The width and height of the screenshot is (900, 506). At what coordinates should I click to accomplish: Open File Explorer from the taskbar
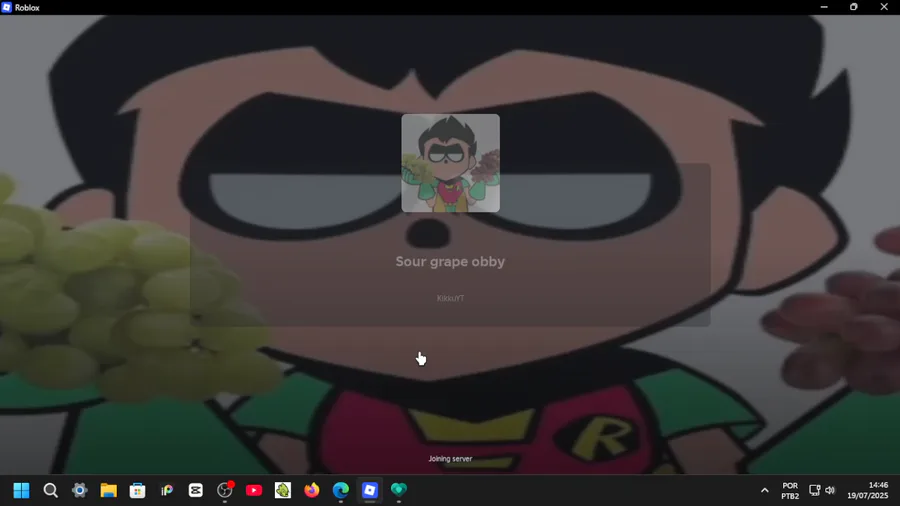(108, 491)
